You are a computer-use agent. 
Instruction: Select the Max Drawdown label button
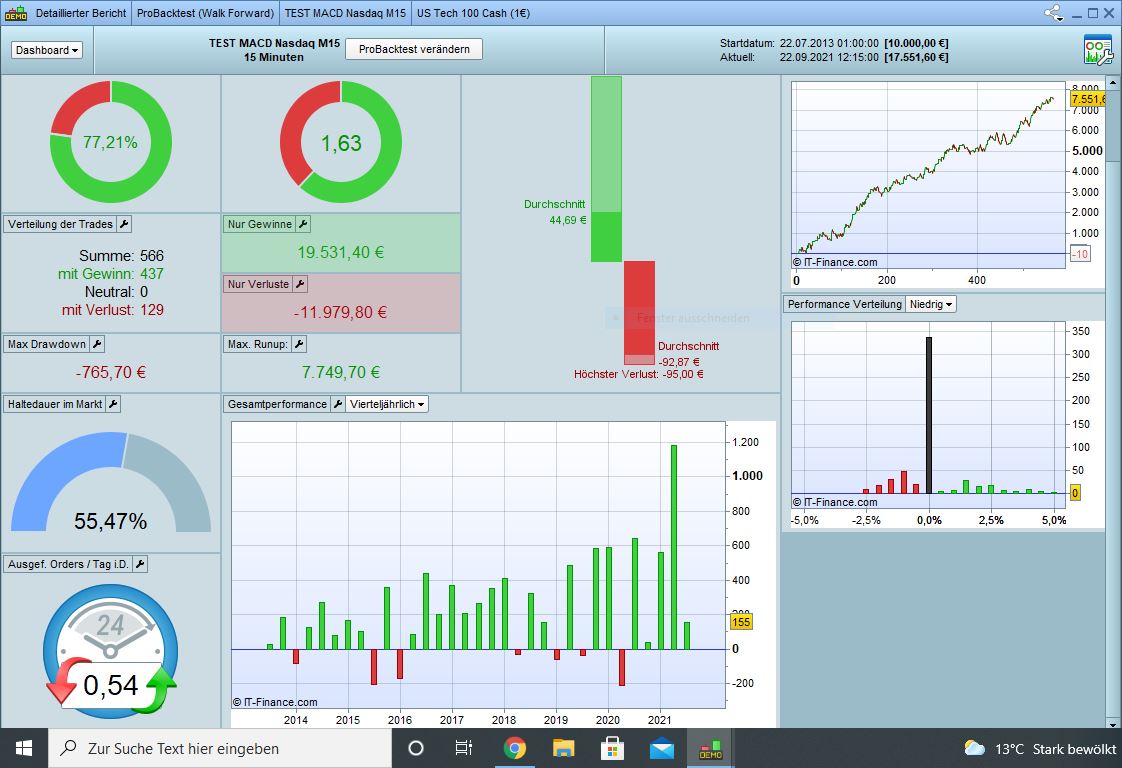tap(47, 344)
